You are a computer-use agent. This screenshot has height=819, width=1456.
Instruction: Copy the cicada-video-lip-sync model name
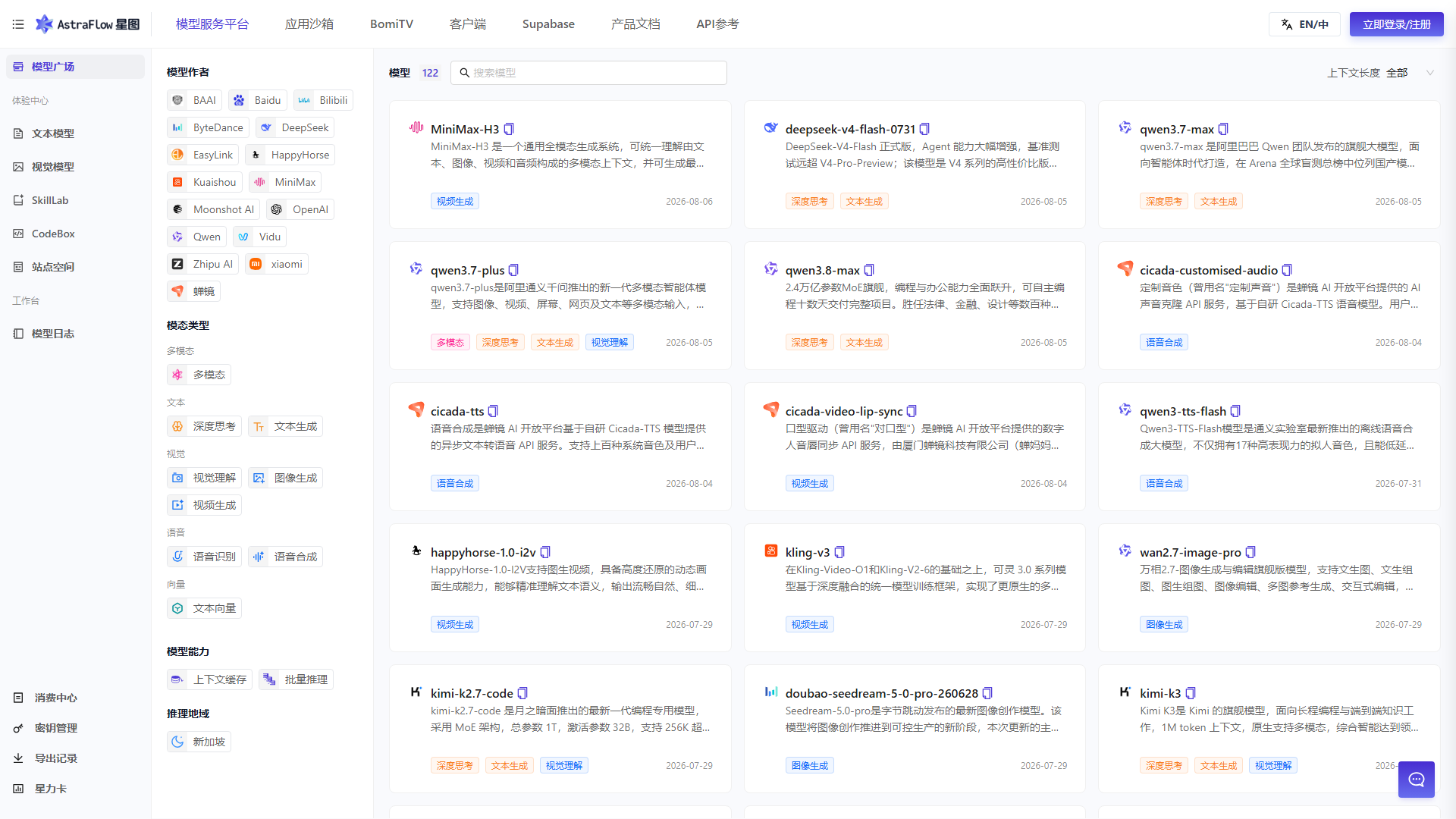tap(912, 412)
